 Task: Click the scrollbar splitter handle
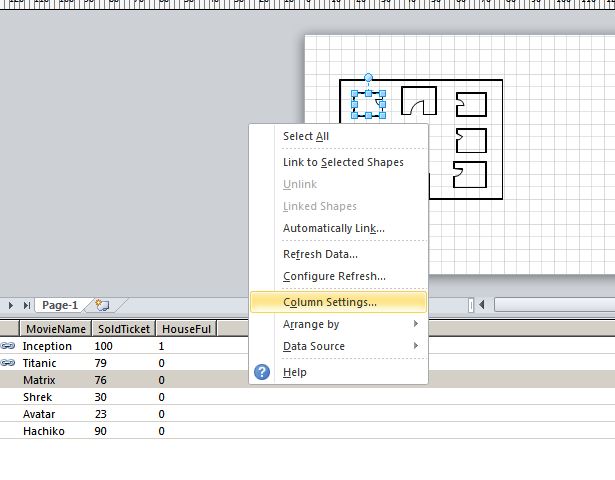pyautogui.click(x=471, y=305)
